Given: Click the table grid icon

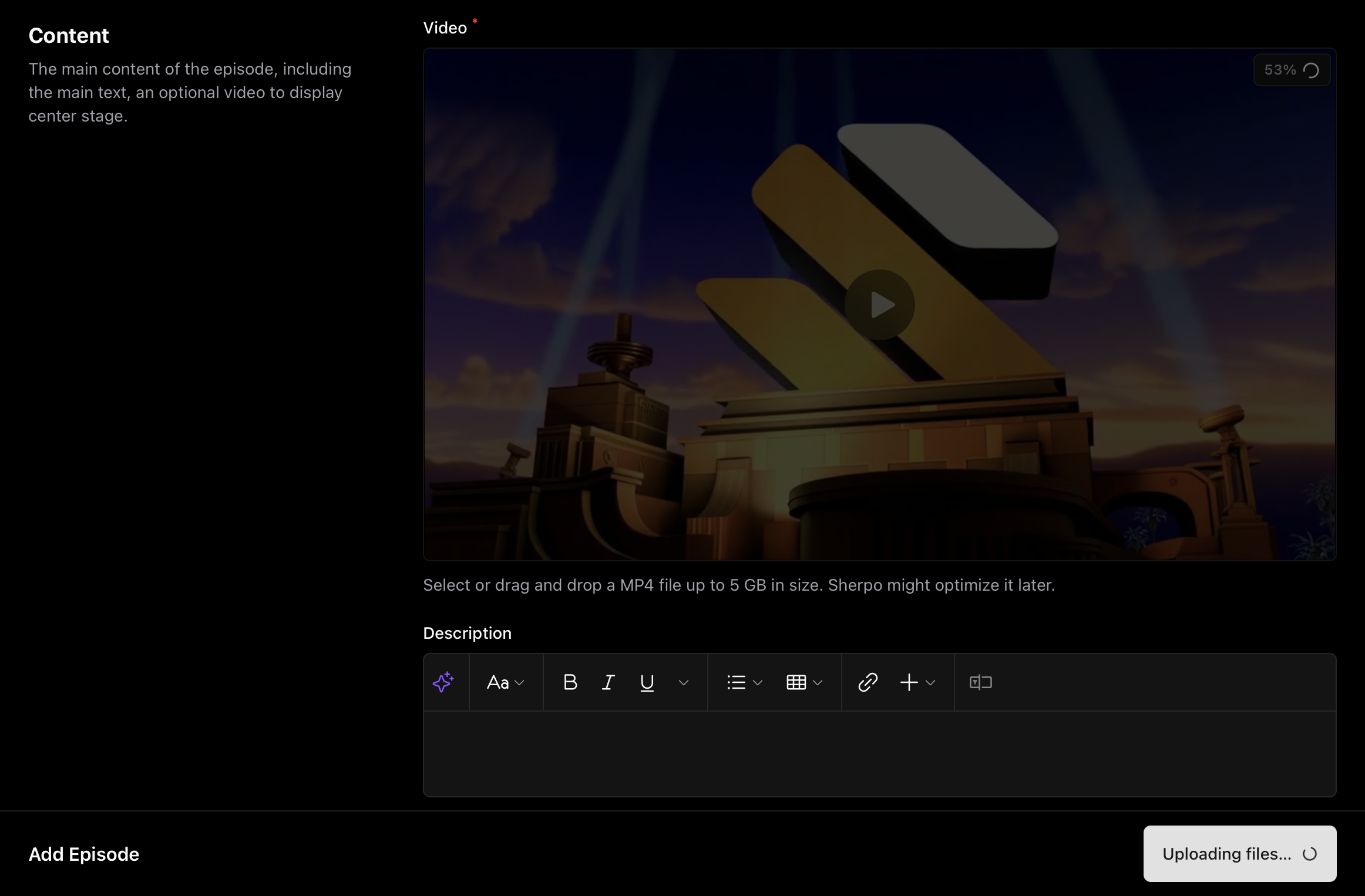Looking at the screenshot, I should click(x=796, y=682).
